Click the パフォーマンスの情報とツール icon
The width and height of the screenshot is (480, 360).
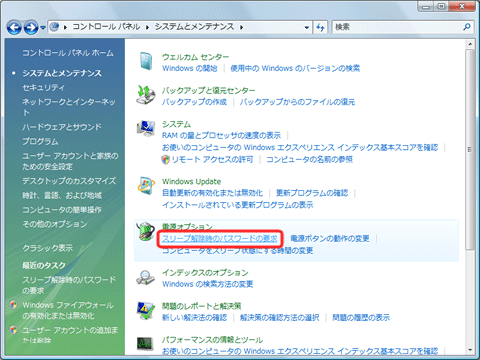145,344
